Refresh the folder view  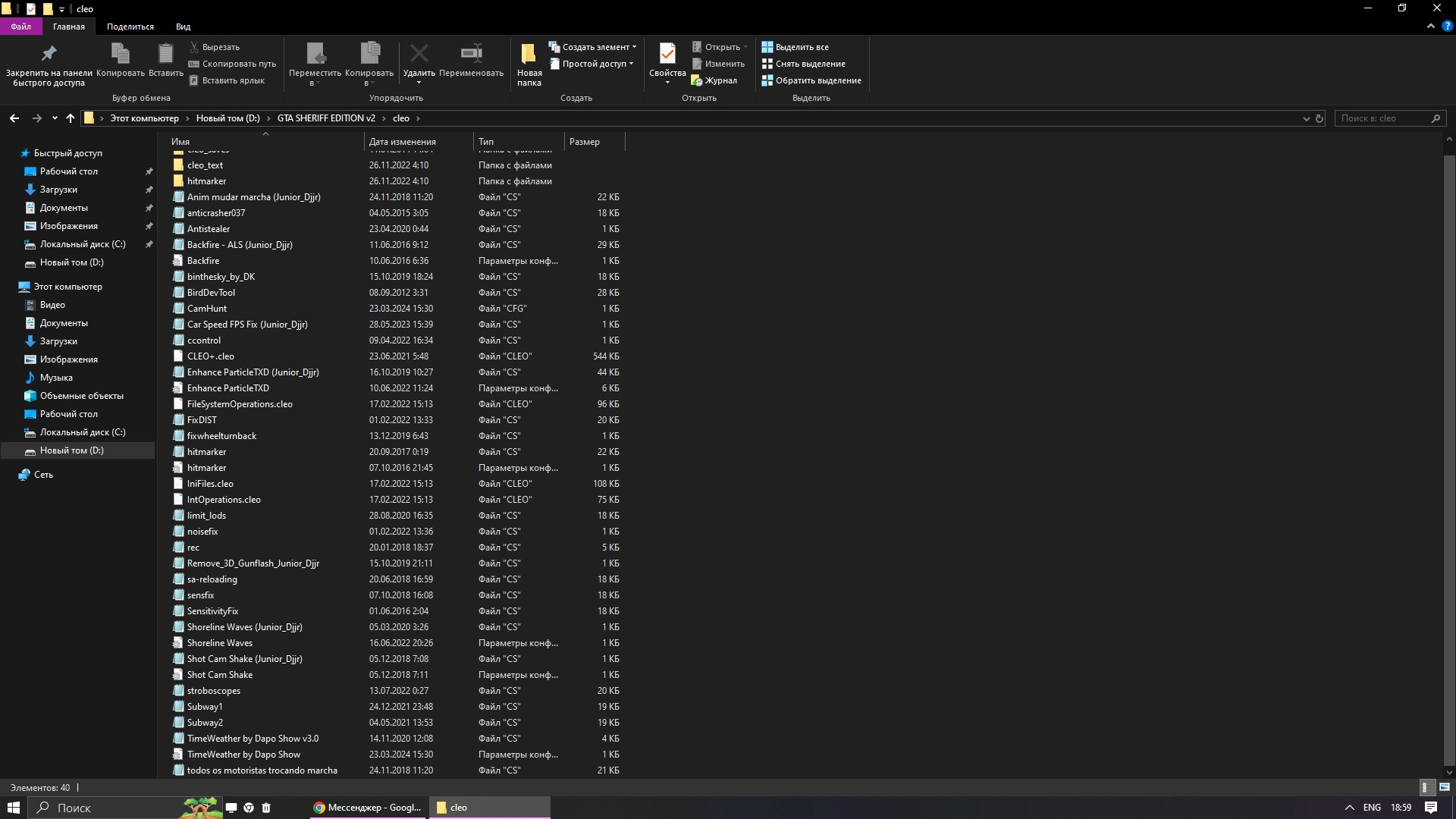click(x=1319, y=118)
